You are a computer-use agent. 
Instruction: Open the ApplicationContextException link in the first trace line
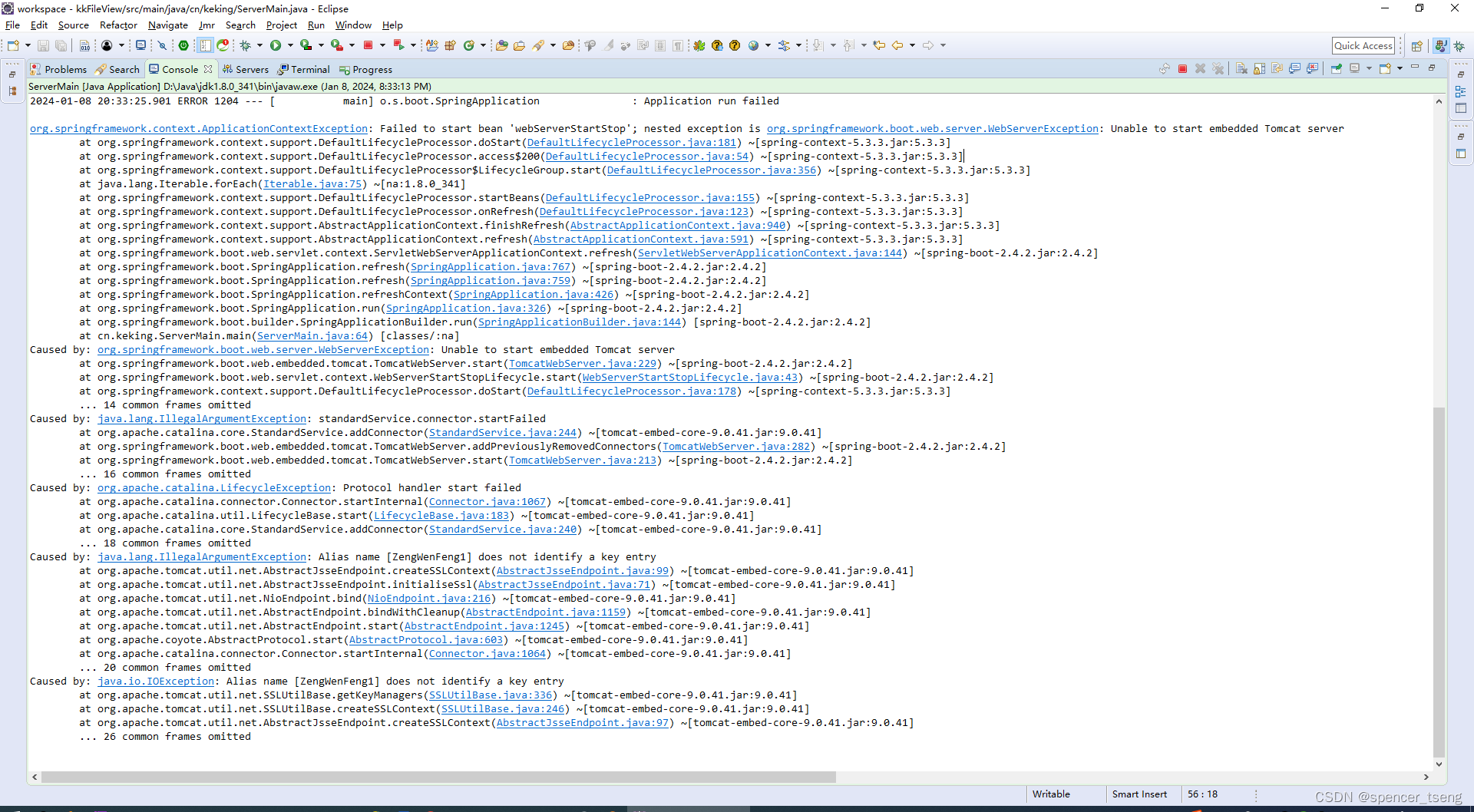(199, 129)
